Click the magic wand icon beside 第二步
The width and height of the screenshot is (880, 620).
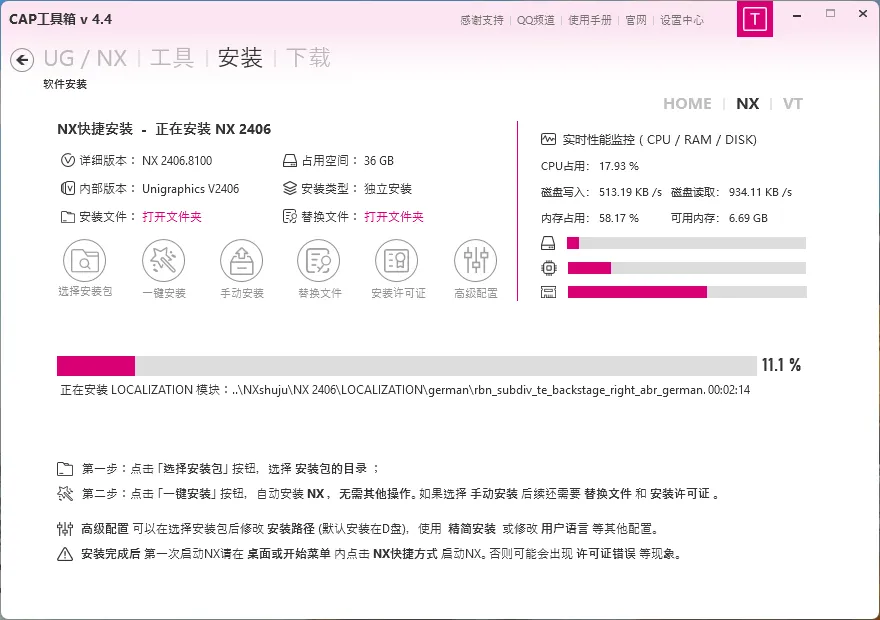tap(65, 494)
